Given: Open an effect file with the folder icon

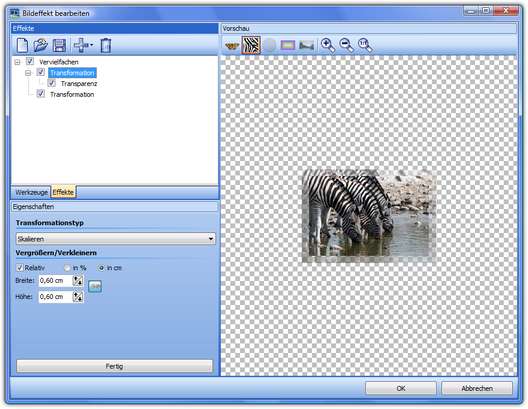Looking at the screenshot, I should coord(41,45).
